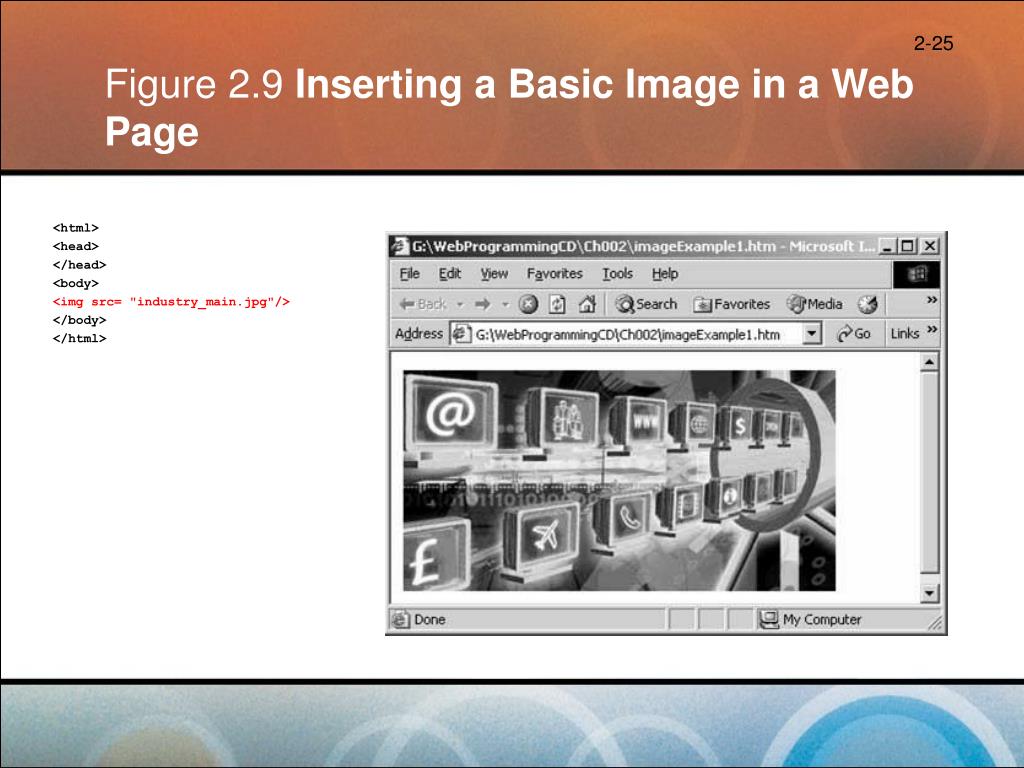Open the Favorites menu
Image resolution: width=1024 pixels, height=768 pixels.
pos(554,274)
